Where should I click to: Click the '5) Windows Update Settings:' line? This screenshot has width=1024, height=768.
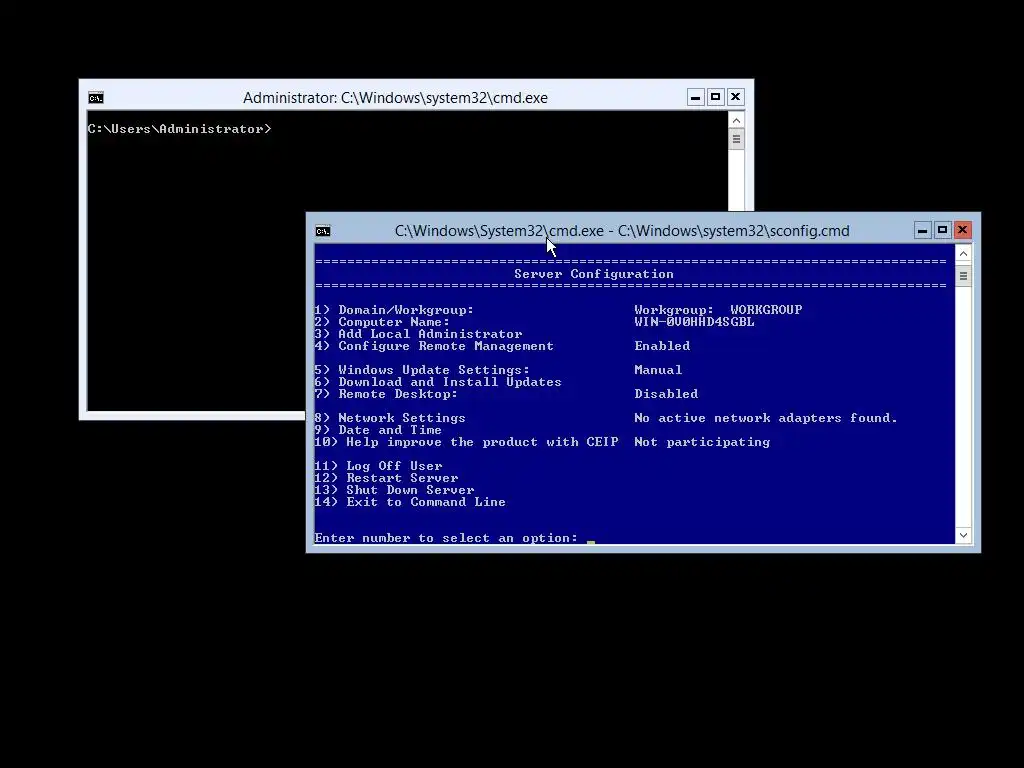(x=422, y=370)
